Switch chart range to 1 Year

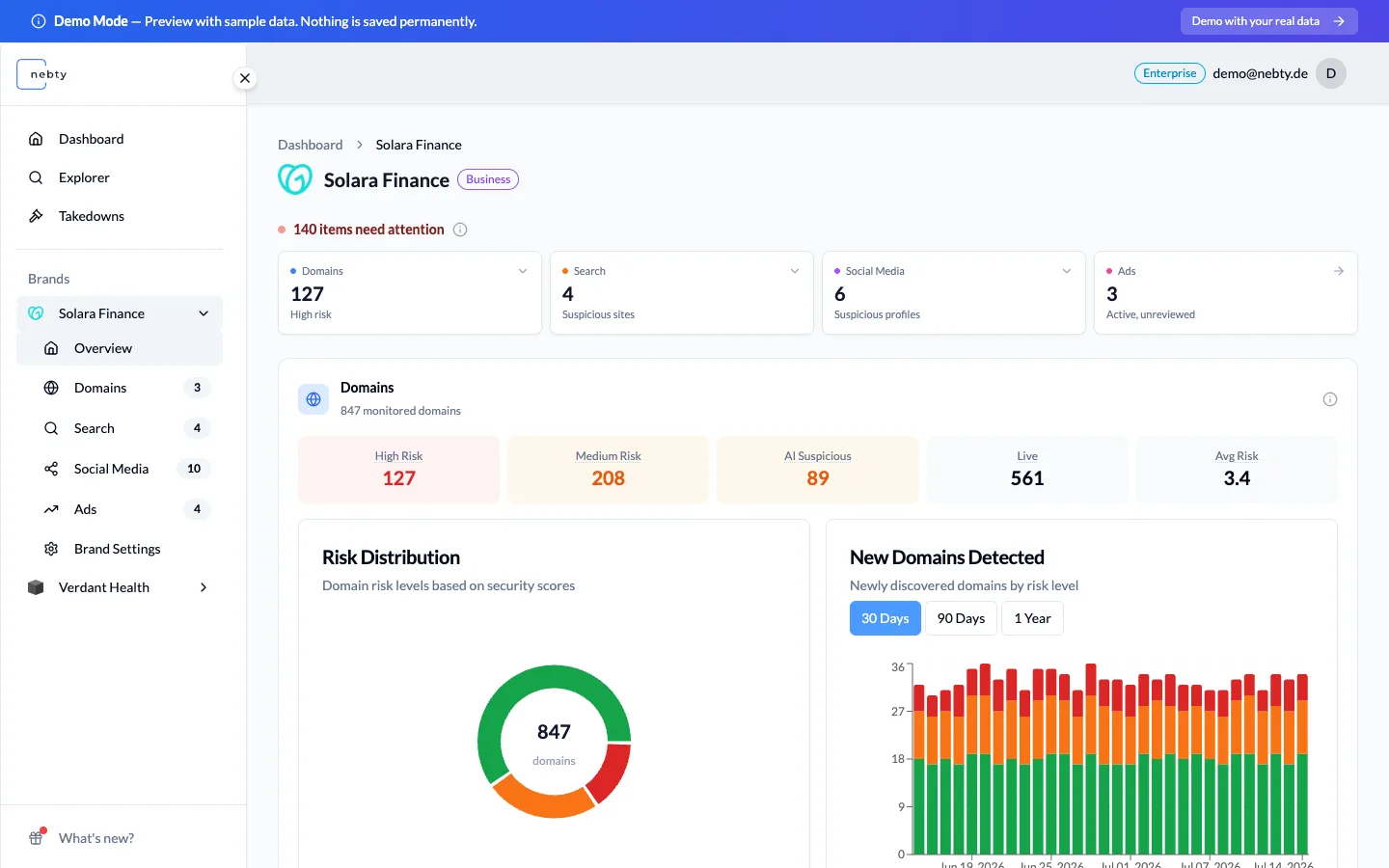[x=1032, y=618]
